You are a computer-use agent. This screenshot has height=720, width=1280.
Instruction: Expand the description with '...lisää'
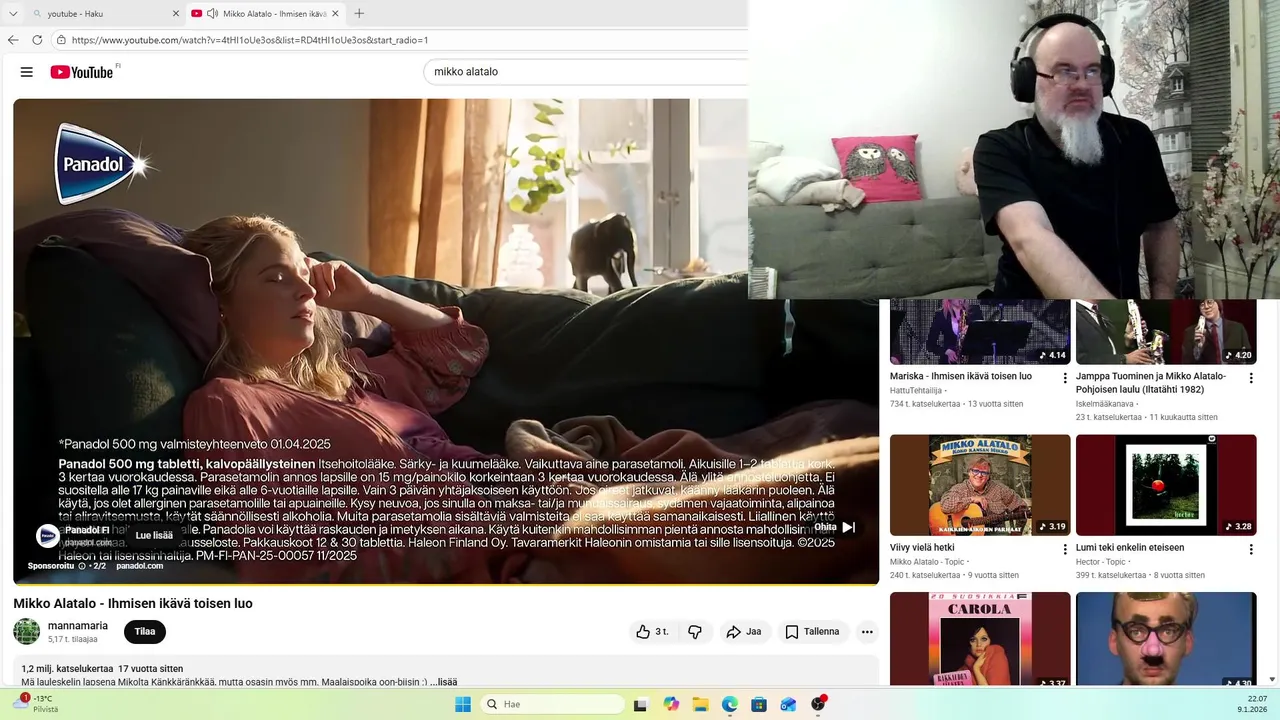point(444,682)
